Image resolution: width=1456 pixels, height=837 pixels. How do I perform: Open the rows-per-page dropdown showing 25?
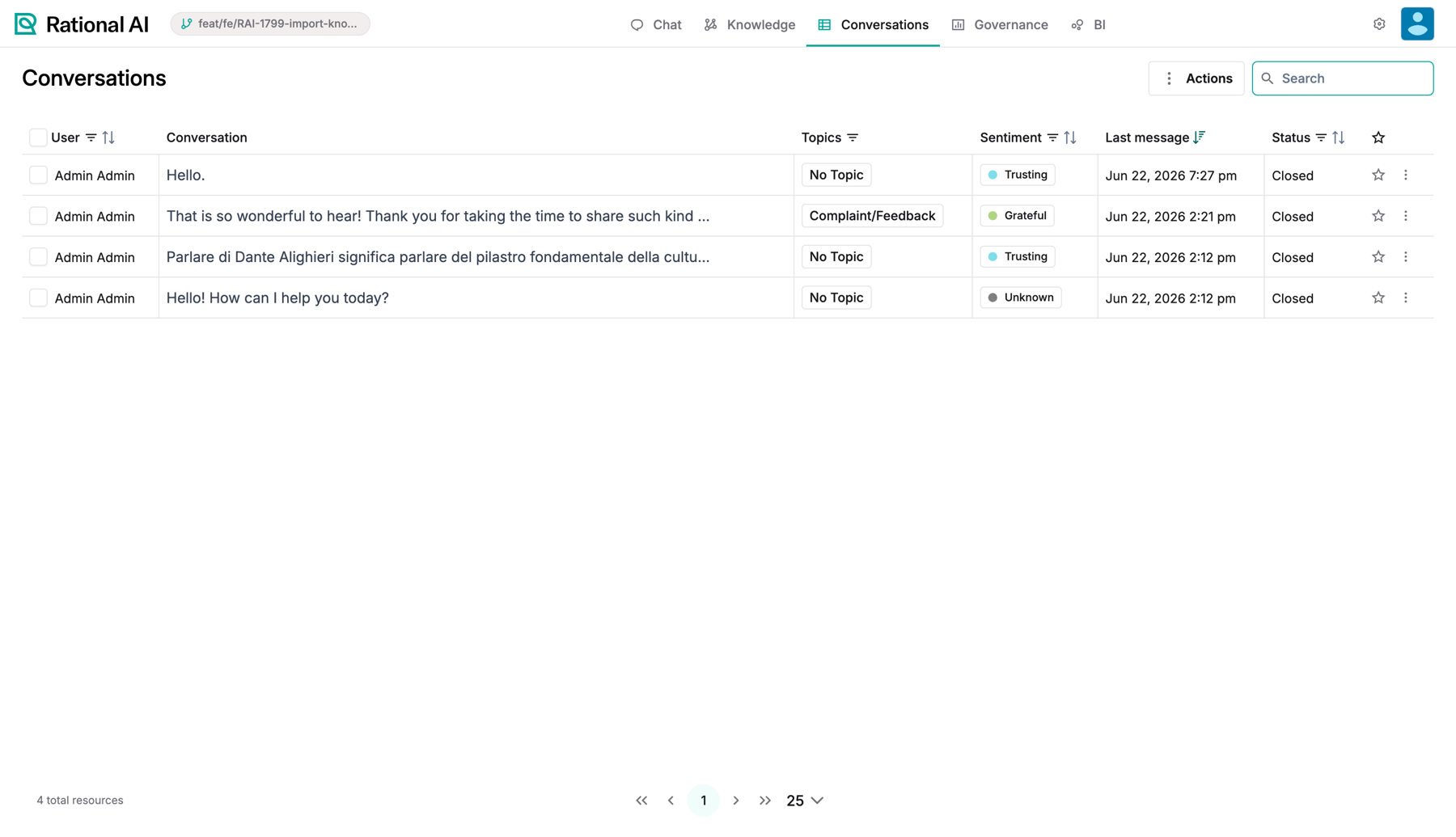806,801
